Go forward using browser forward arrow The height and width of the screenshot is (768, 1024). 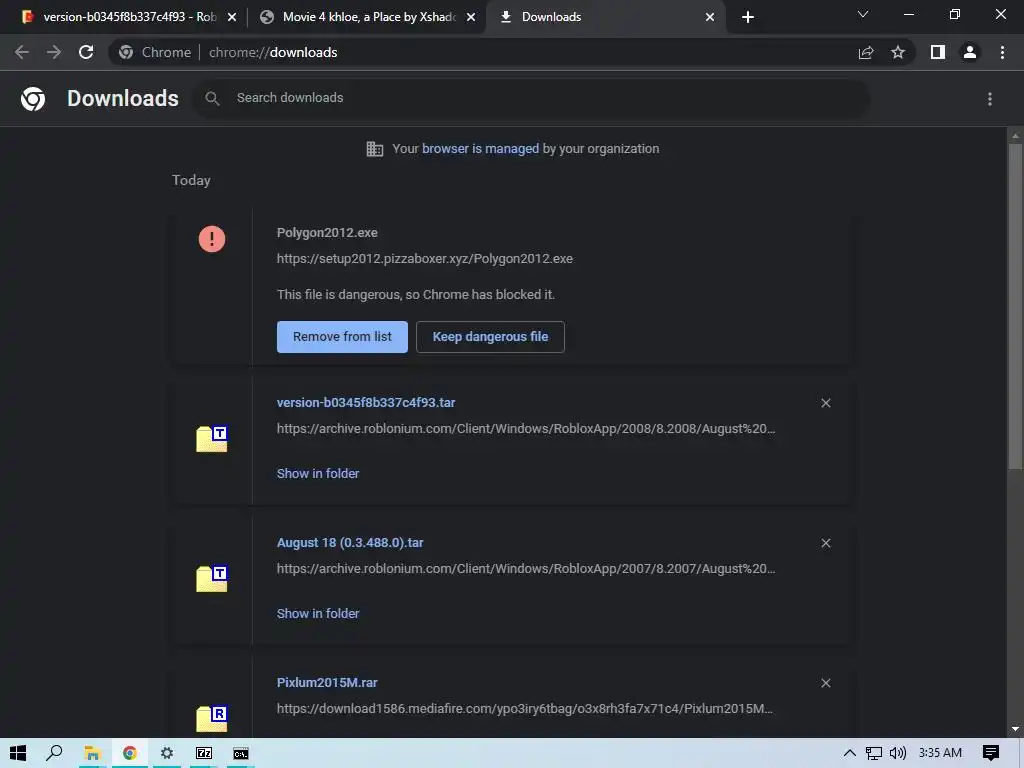tap(54, 52)
